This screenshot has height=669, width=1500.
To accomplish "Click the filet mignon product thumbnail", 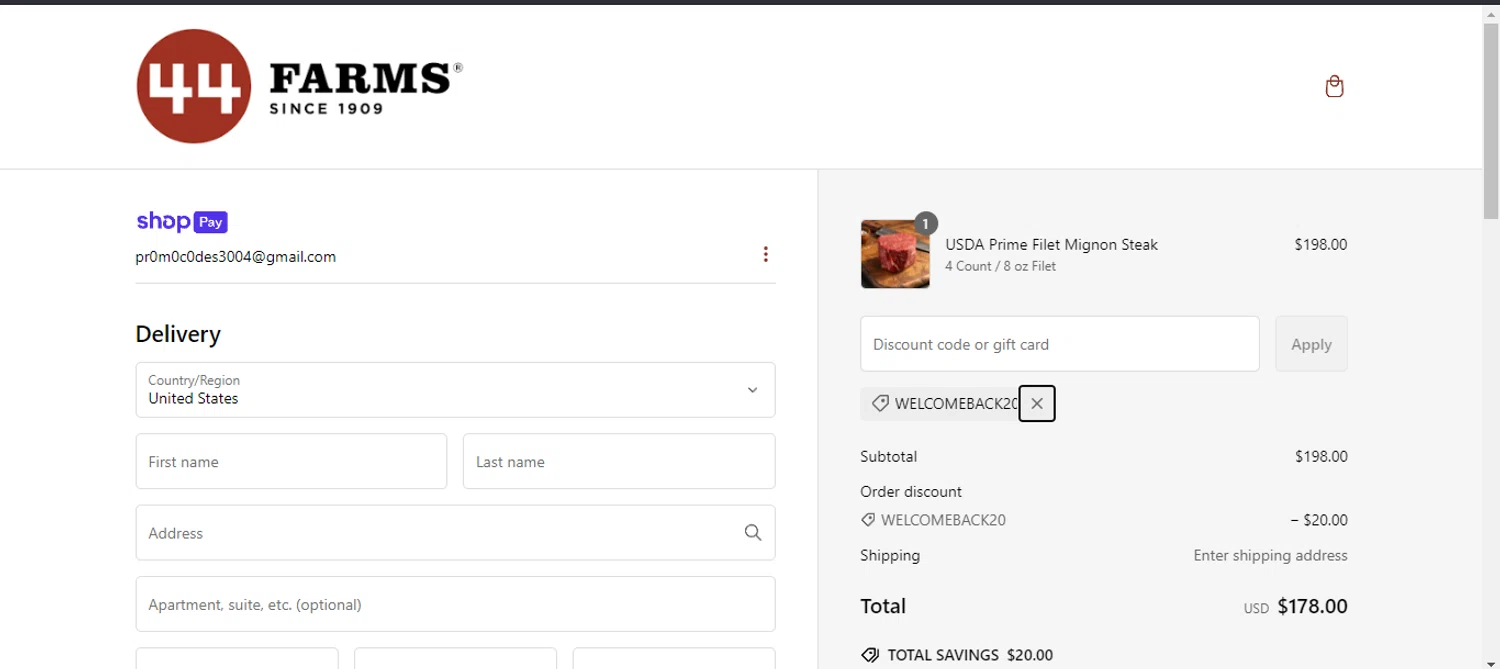I will (x=895, y=254).
